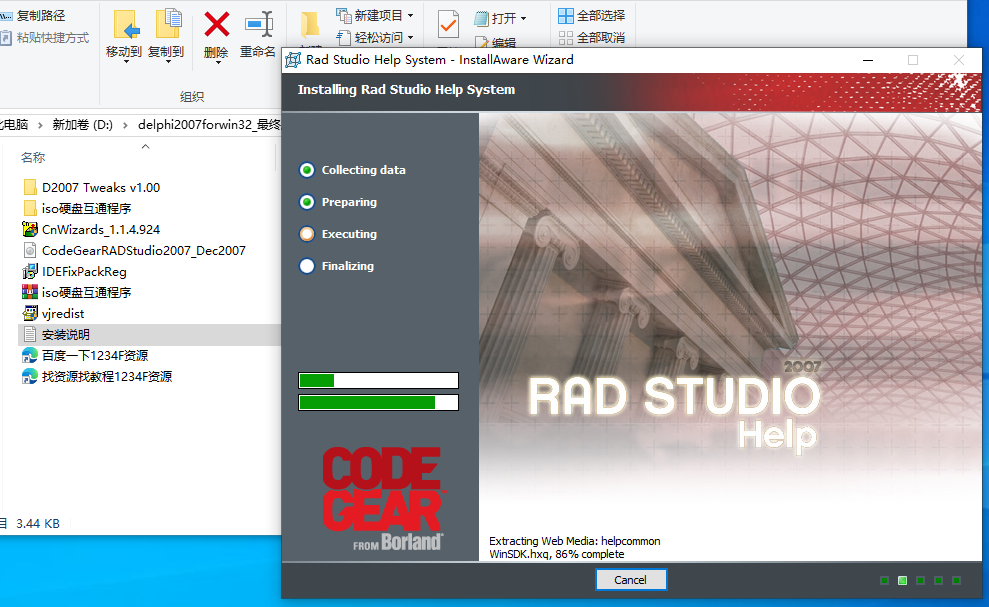Image resolution: width=989 pixels, height=607 pixels.
Task: Click the 3.44 KB status bar text
Action: tap(38, 524)
